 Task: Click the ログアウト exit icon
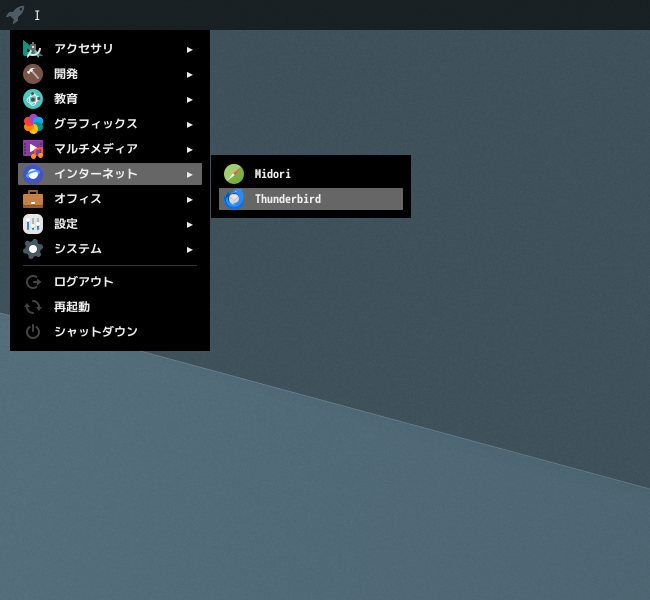click(33, 282)
